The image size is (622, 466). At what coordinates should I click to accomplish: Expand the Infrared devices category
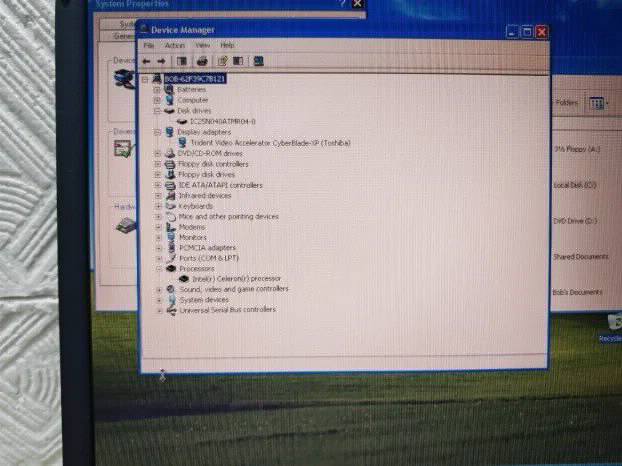(x=158, y=196)
